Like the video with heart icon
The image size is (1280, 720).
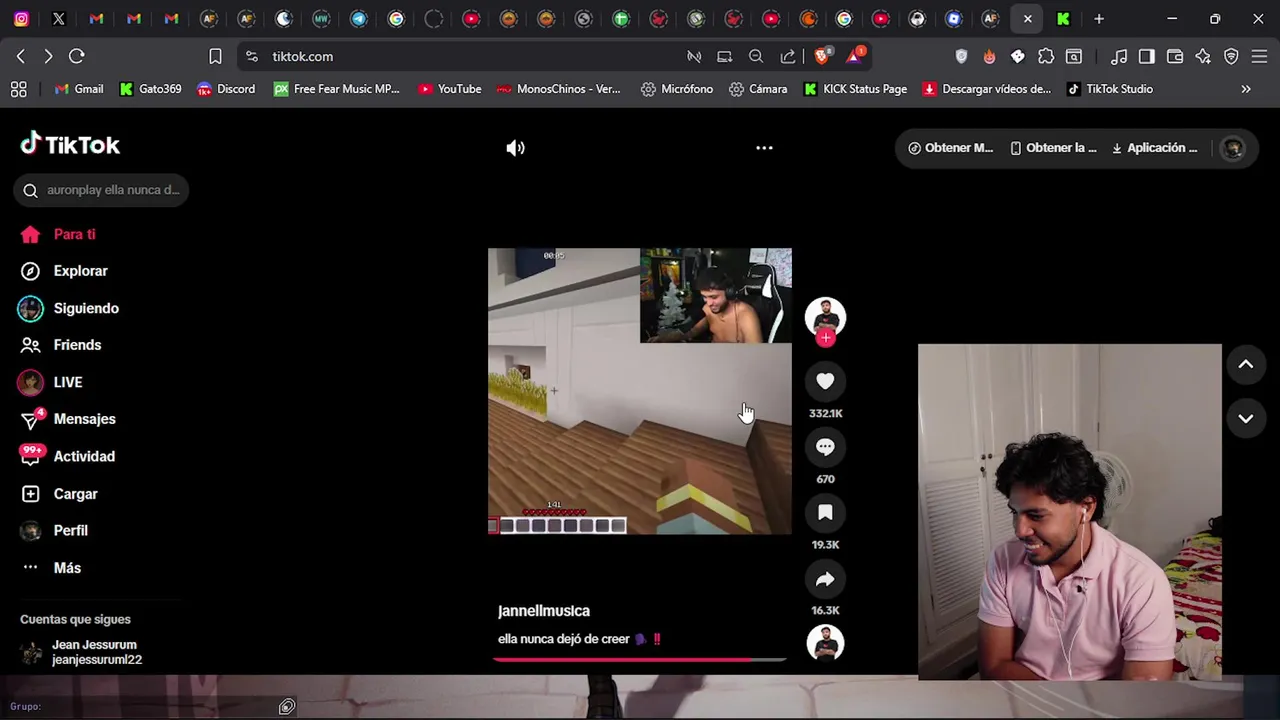(825, 381)
